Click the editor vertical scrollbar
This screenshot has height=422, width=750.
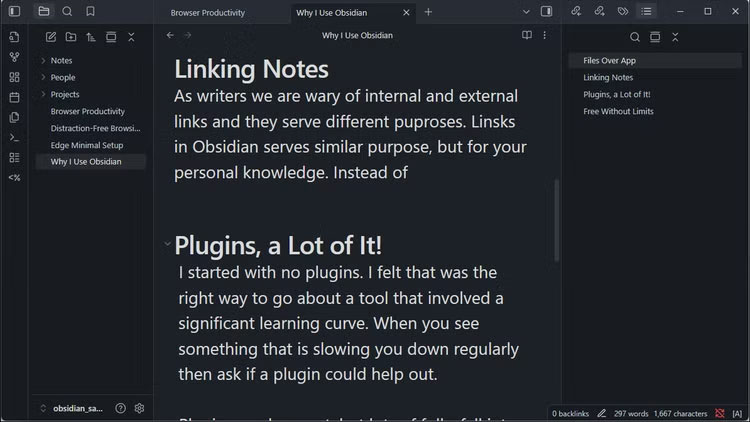point(556,220)
